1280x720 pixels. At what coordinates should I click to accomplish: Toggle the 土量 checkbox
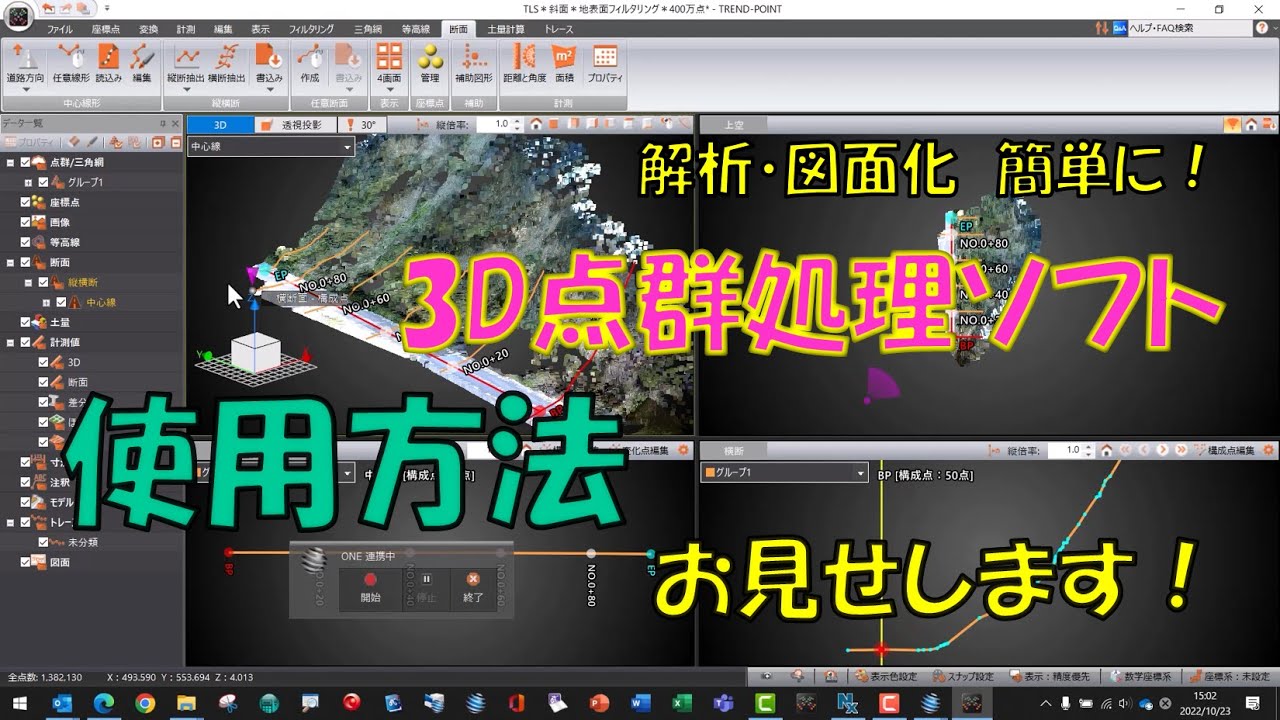26,322
